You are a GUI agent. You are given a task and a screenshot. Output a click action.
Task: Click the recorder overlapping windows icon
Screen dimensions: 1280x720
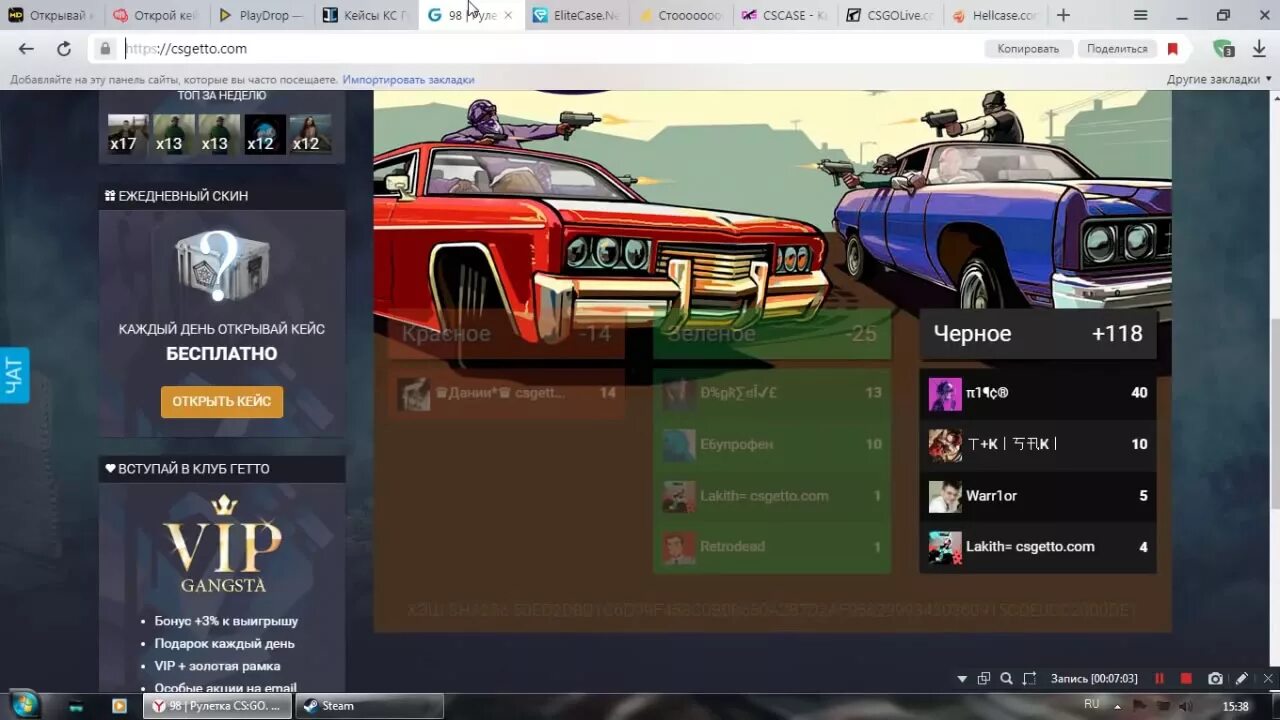(x=984, y=678)
